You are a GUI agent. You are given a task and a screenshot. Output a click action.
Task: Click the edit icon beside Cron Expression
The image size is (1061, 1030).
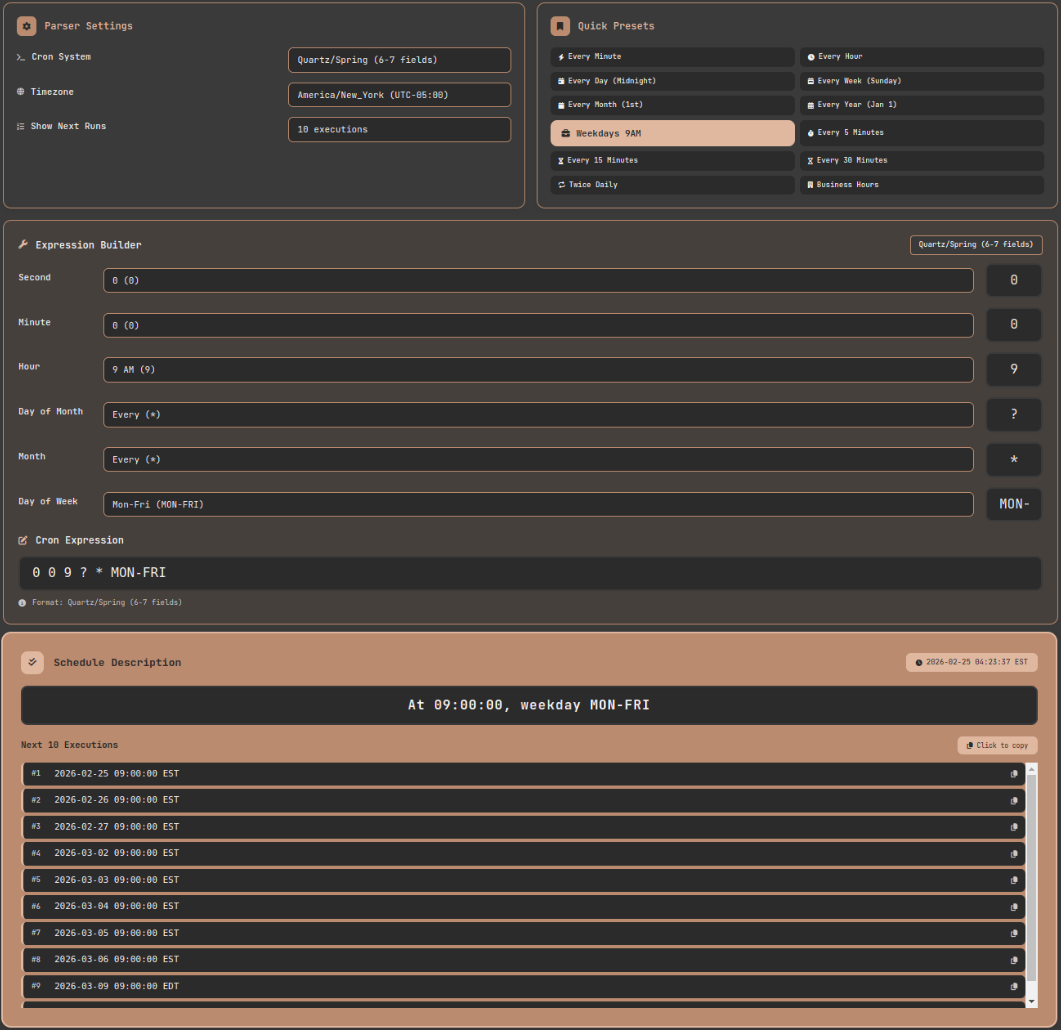click(x=23, y=539)
